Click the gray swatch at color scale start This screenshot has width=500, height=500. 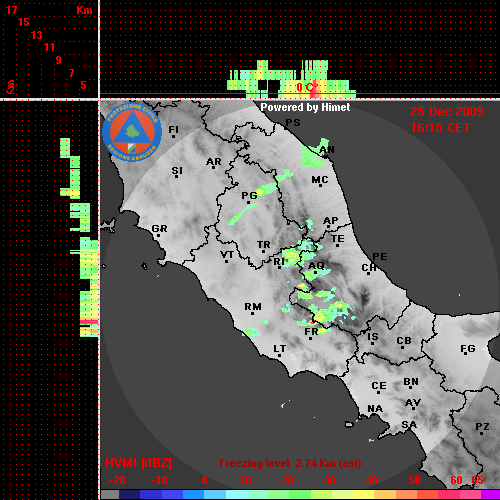pos(110,495)
